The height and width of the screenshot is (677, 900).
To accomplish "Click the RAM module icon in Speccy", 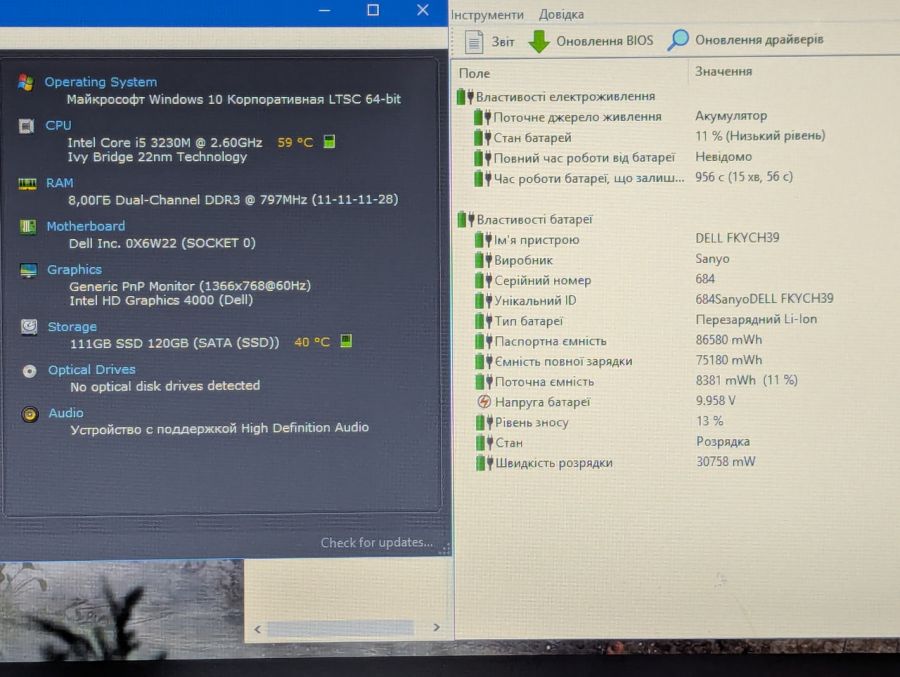I will 28,184.
